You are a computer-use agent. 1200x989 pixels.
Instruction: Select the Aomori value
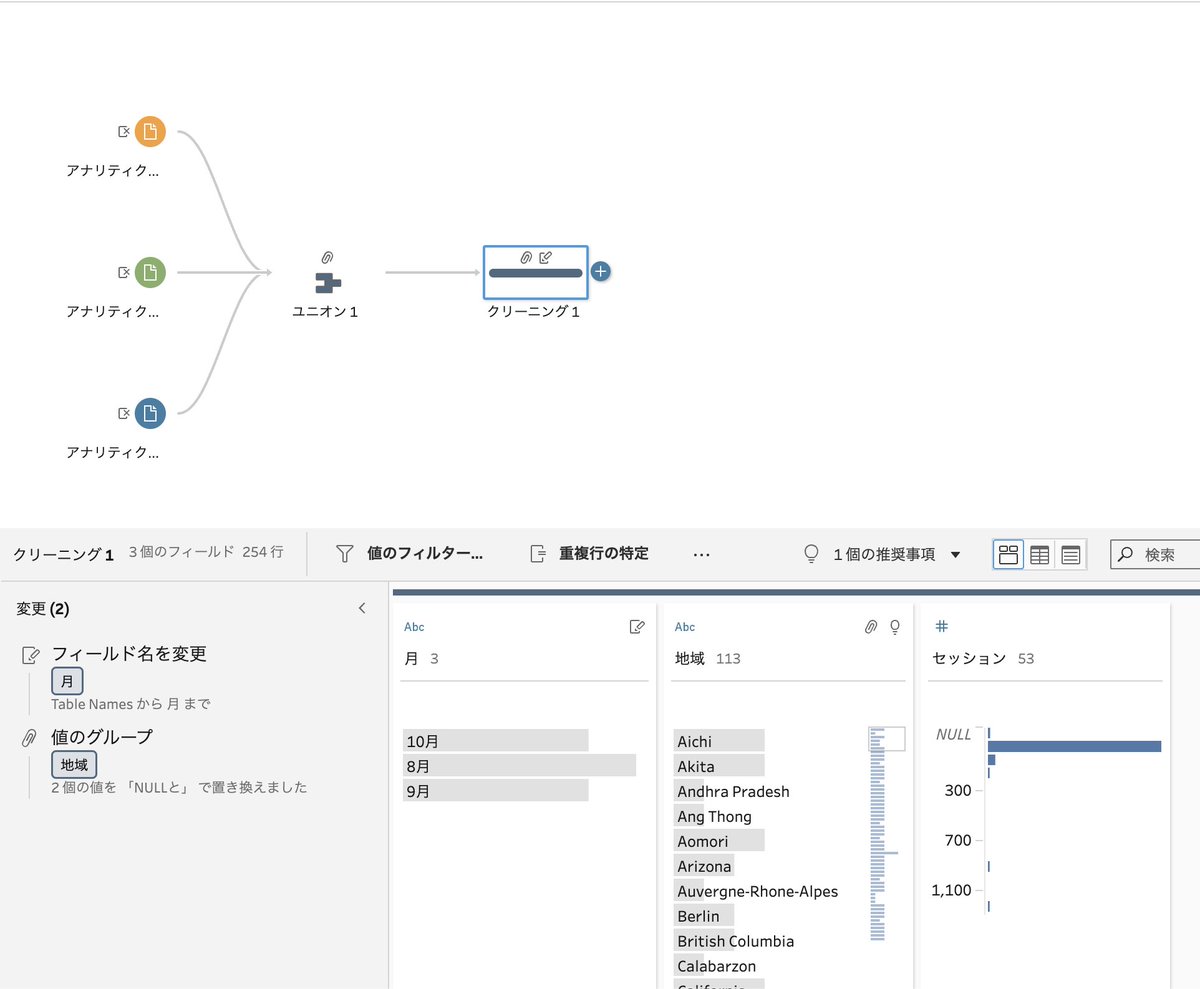(719, 841)
